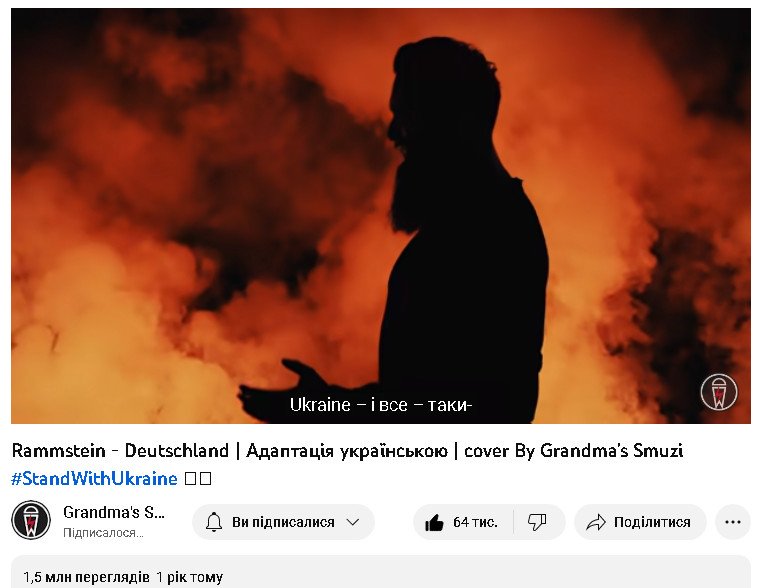Click the channel watermark logo in video
The height and width of the screenshot is (588, 760).
click(719, 392)
